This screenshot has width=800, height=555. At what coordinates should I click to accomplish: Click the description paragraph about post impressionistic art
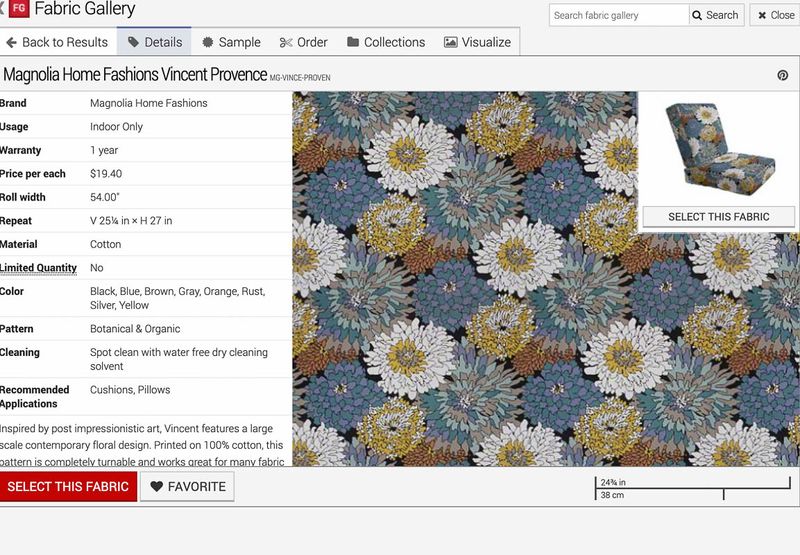142,445
